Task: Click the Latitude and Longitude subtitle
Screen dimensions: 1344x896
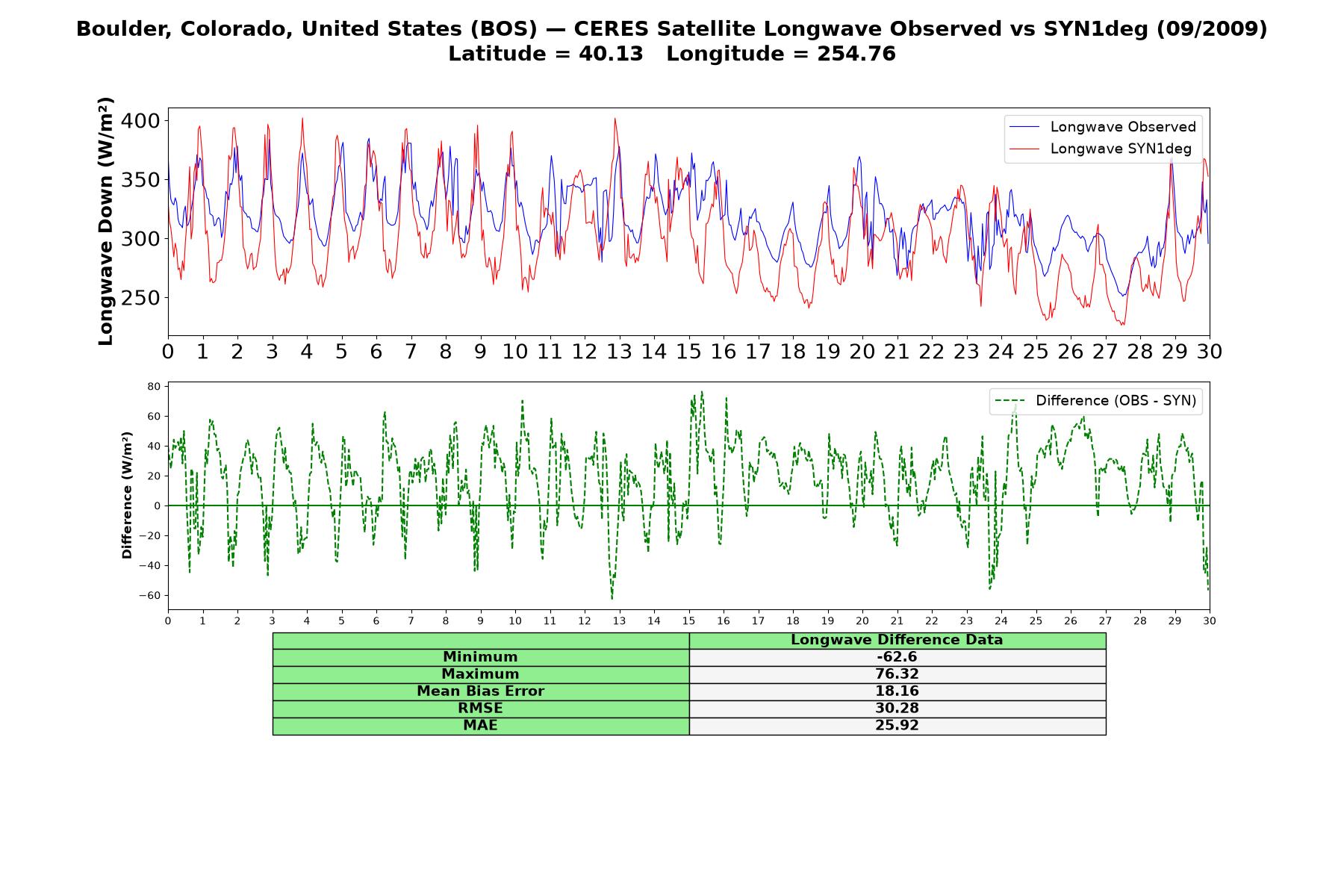Action: tap(672, 54)
